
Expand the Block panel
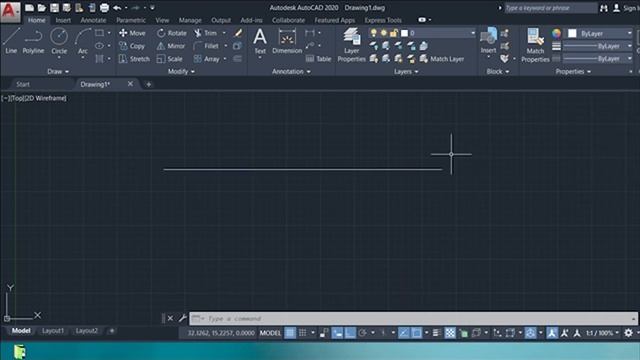(x=498, y=71)
